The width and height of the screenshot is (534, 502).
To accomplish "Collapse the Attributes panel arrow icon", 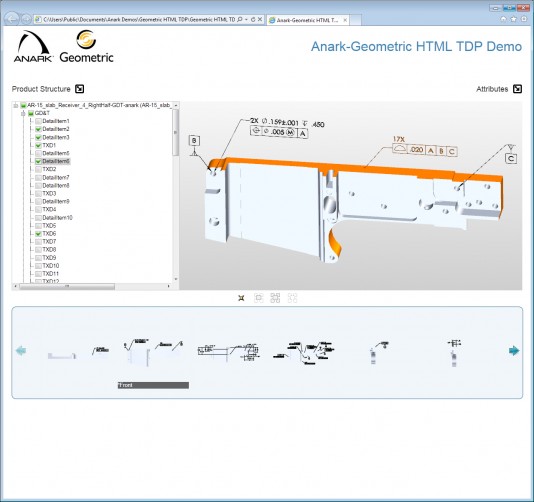I will 517,89.
